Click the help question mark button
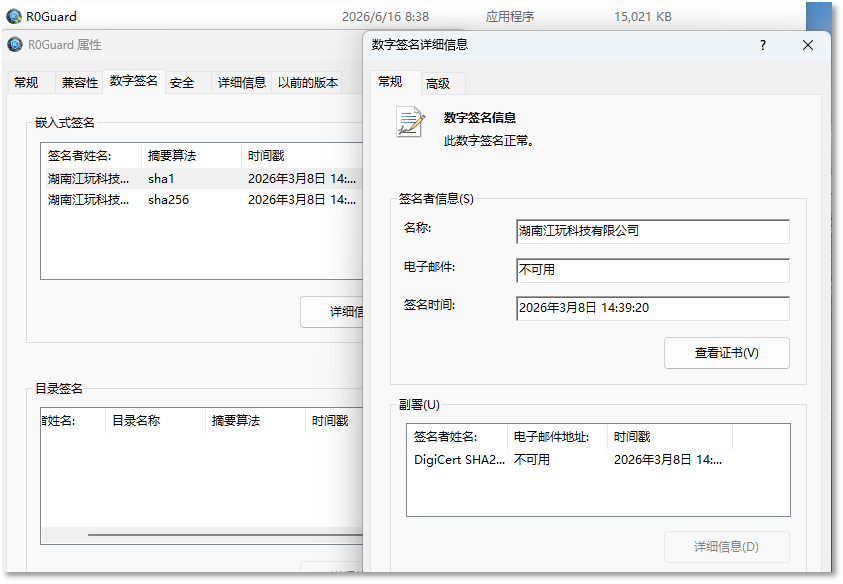843x584 pixels. [x=762, y=45]
